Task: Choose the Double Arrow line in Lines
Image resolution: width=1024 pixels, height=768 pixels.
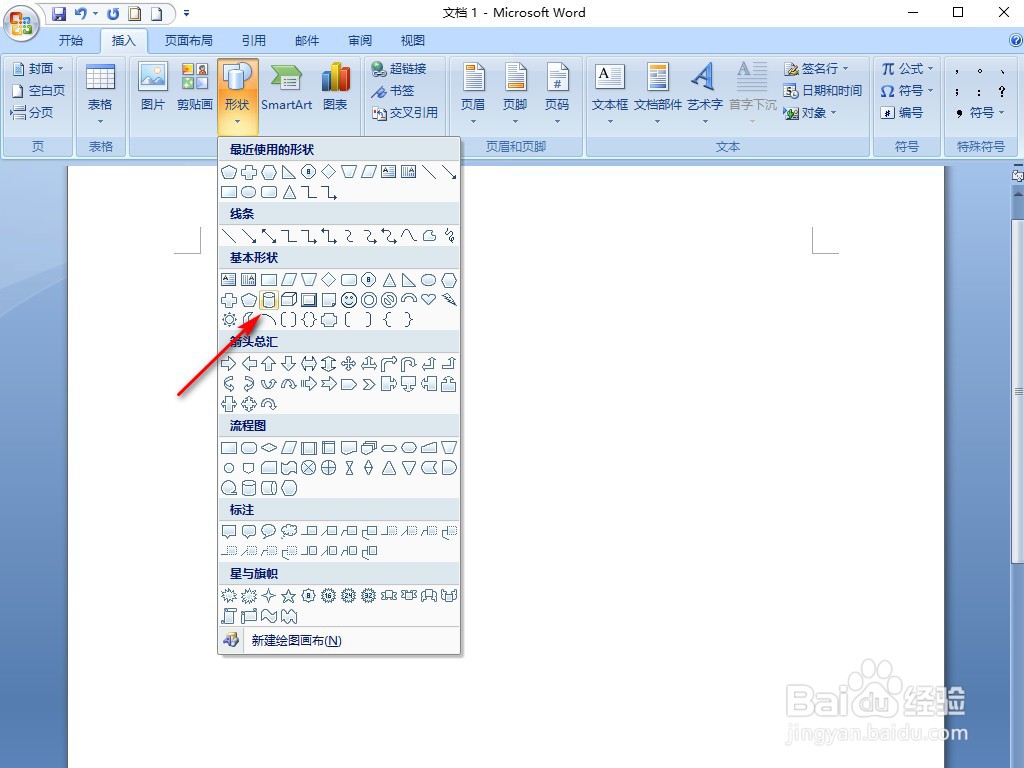Action: pyautogui.click(x=268, y=236)
